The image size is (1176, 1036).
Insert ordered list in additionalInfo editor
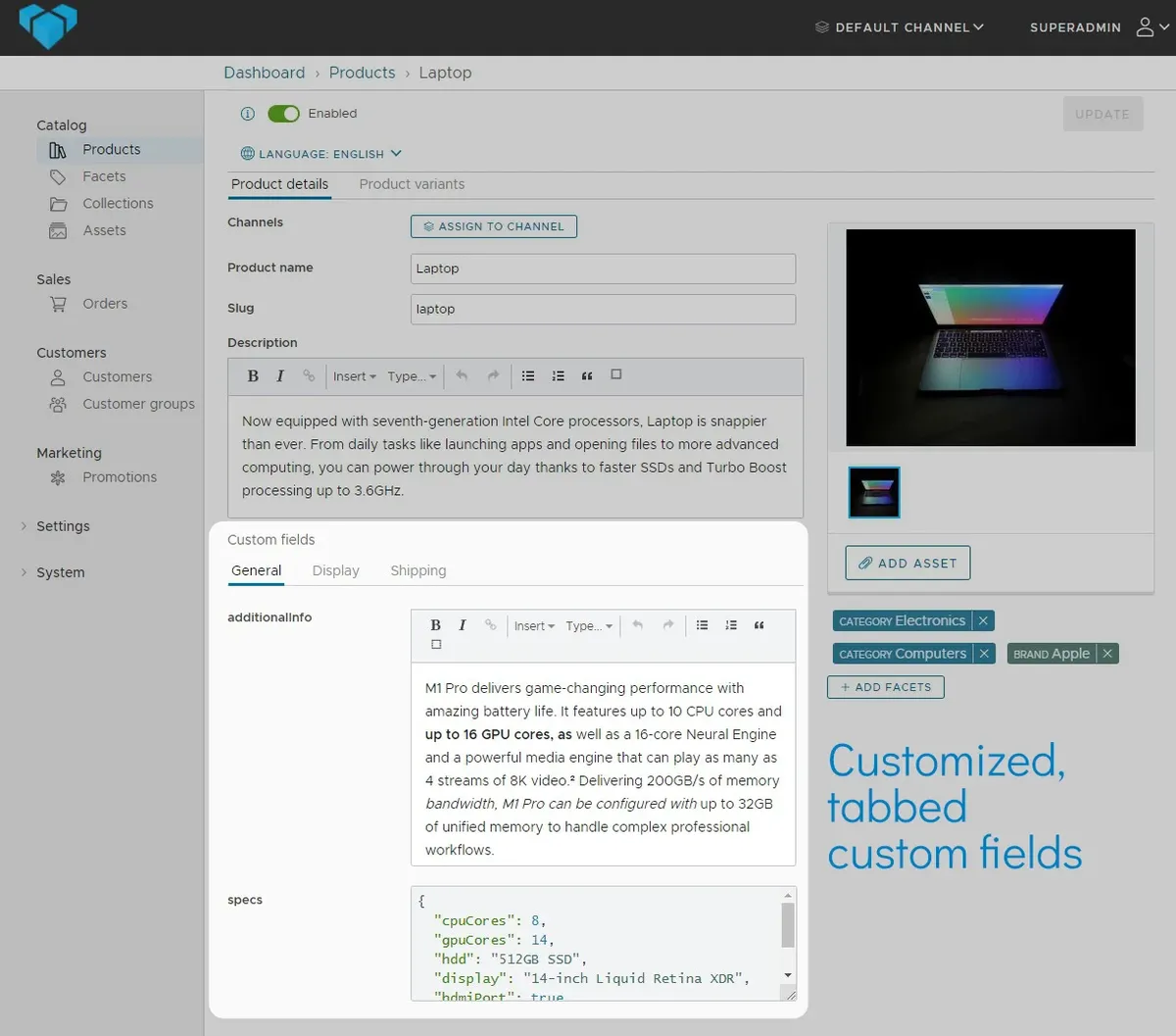tap(731, 625)
